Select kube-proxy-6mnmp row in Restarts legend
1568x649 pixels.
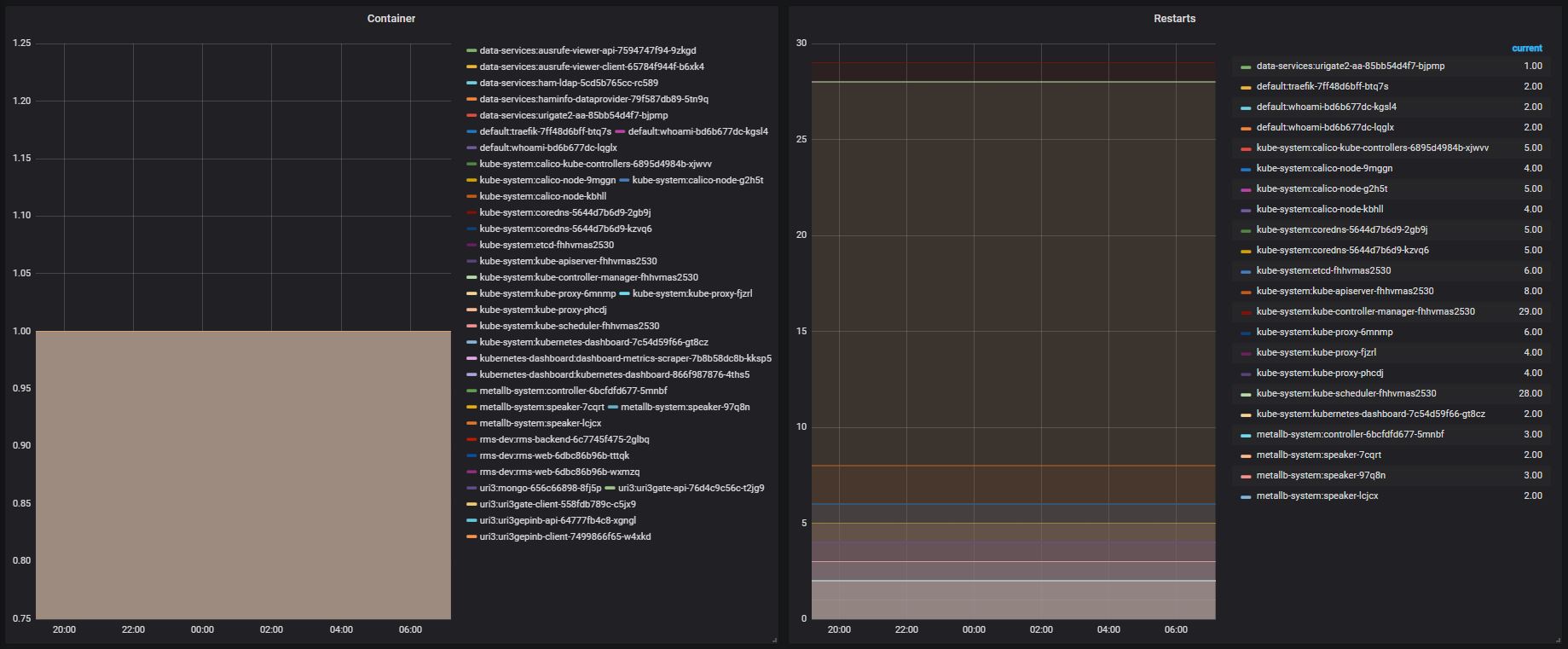1392,333
